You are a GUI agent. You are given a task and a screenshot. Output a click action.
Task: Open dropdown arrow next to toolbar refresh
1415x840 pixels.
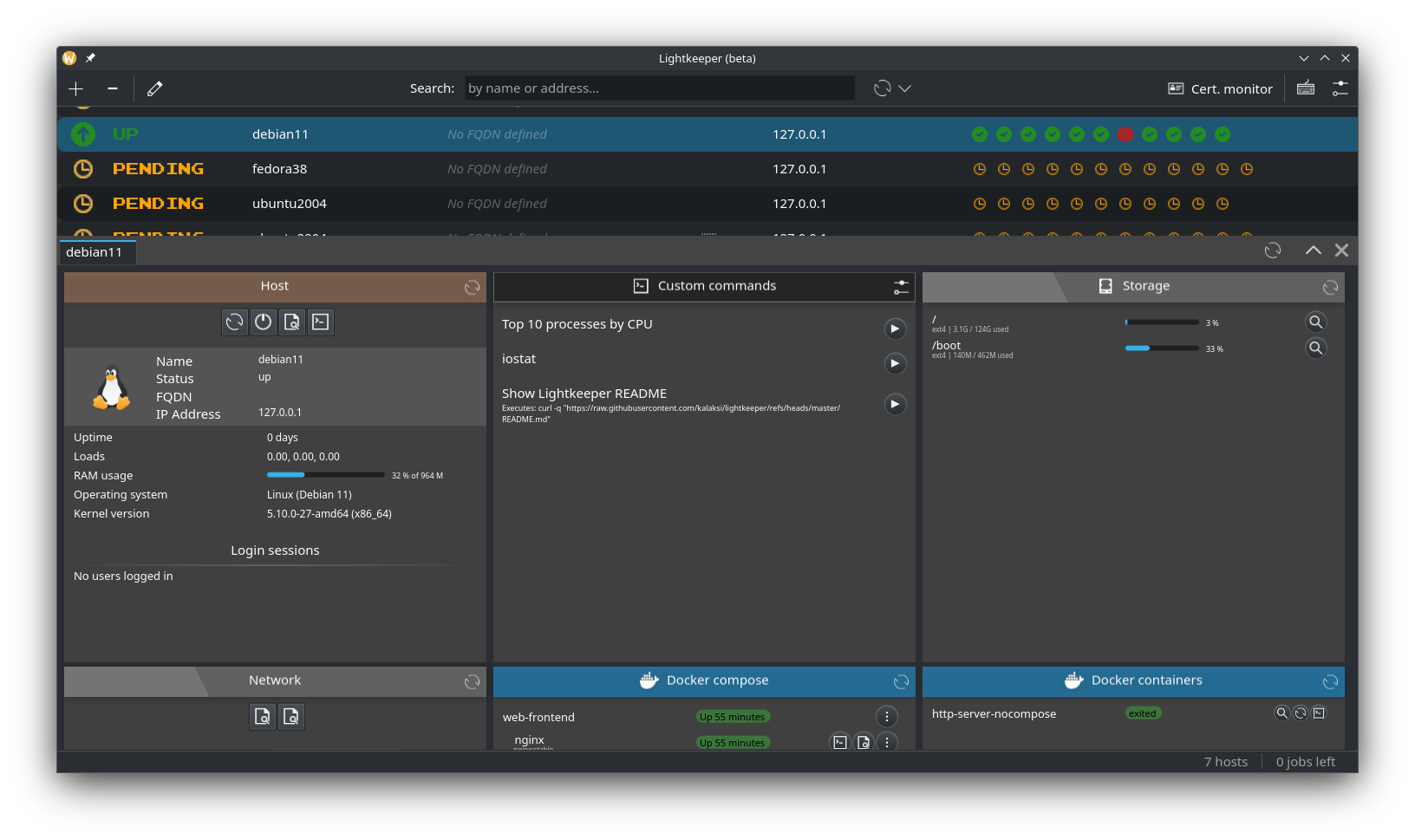[x=905, y=88]
